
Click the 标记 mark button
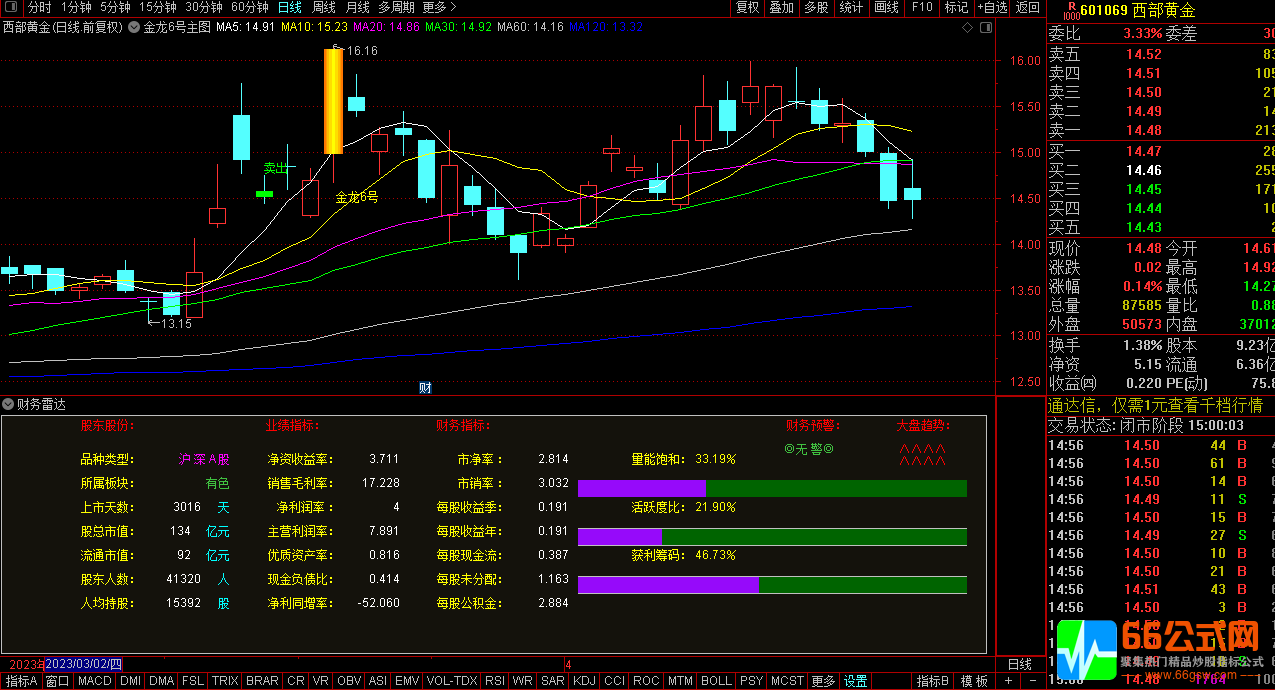(x=956, y=8)
